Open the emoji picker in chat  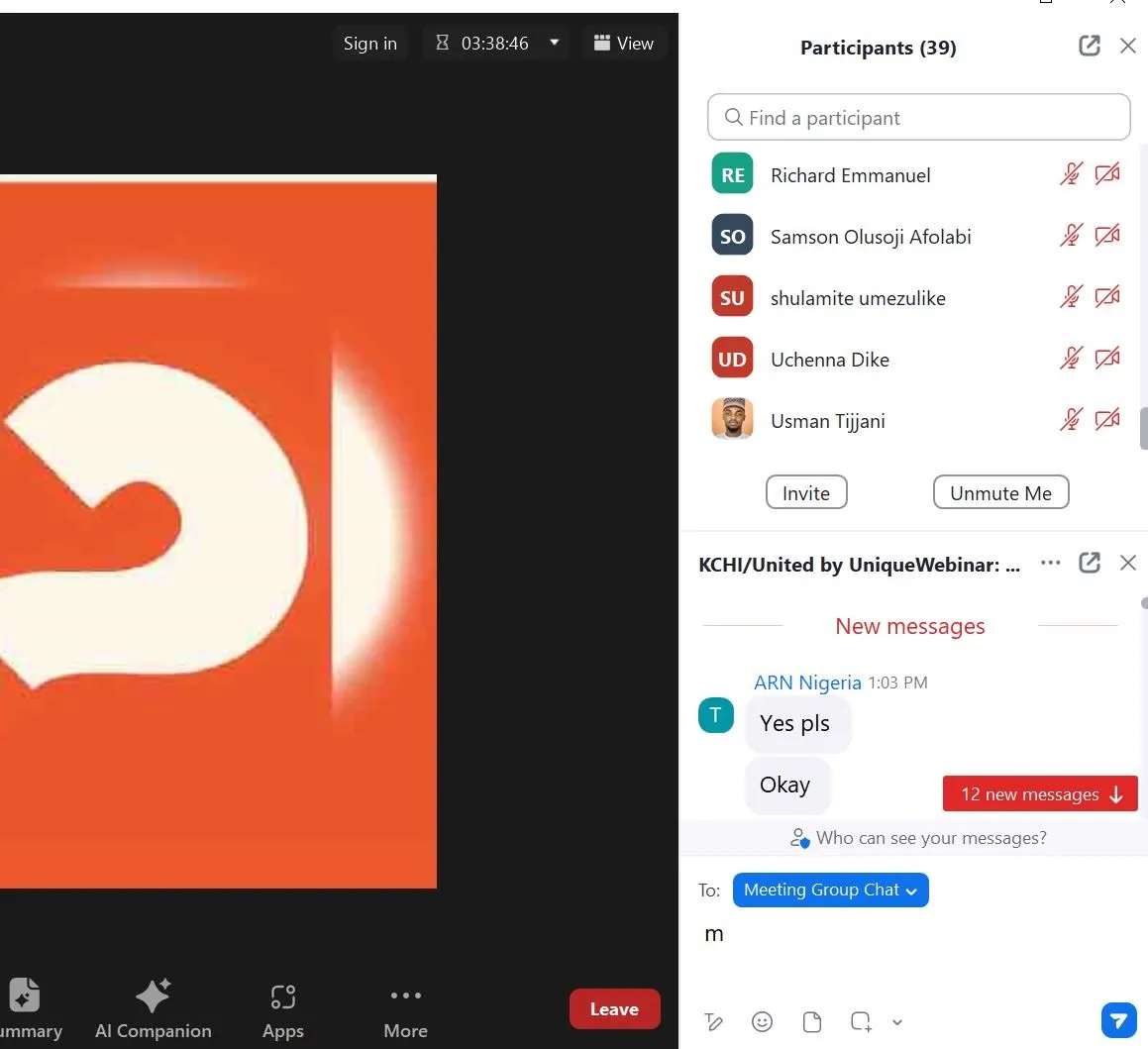(762, 1022)
